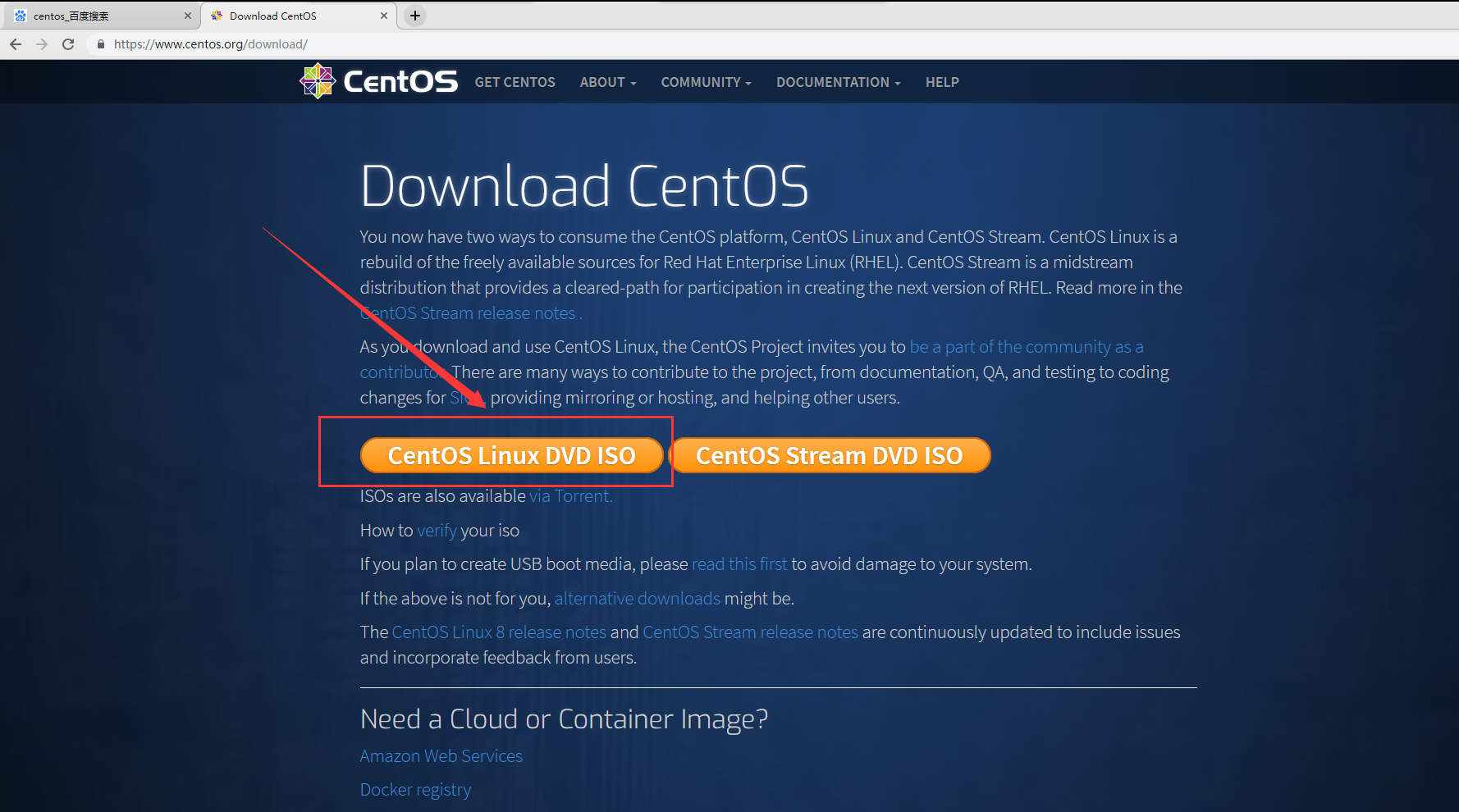Expand the ABOUT dropdown menu
This screenshot has height=812, width=1459.
point(608,82)
